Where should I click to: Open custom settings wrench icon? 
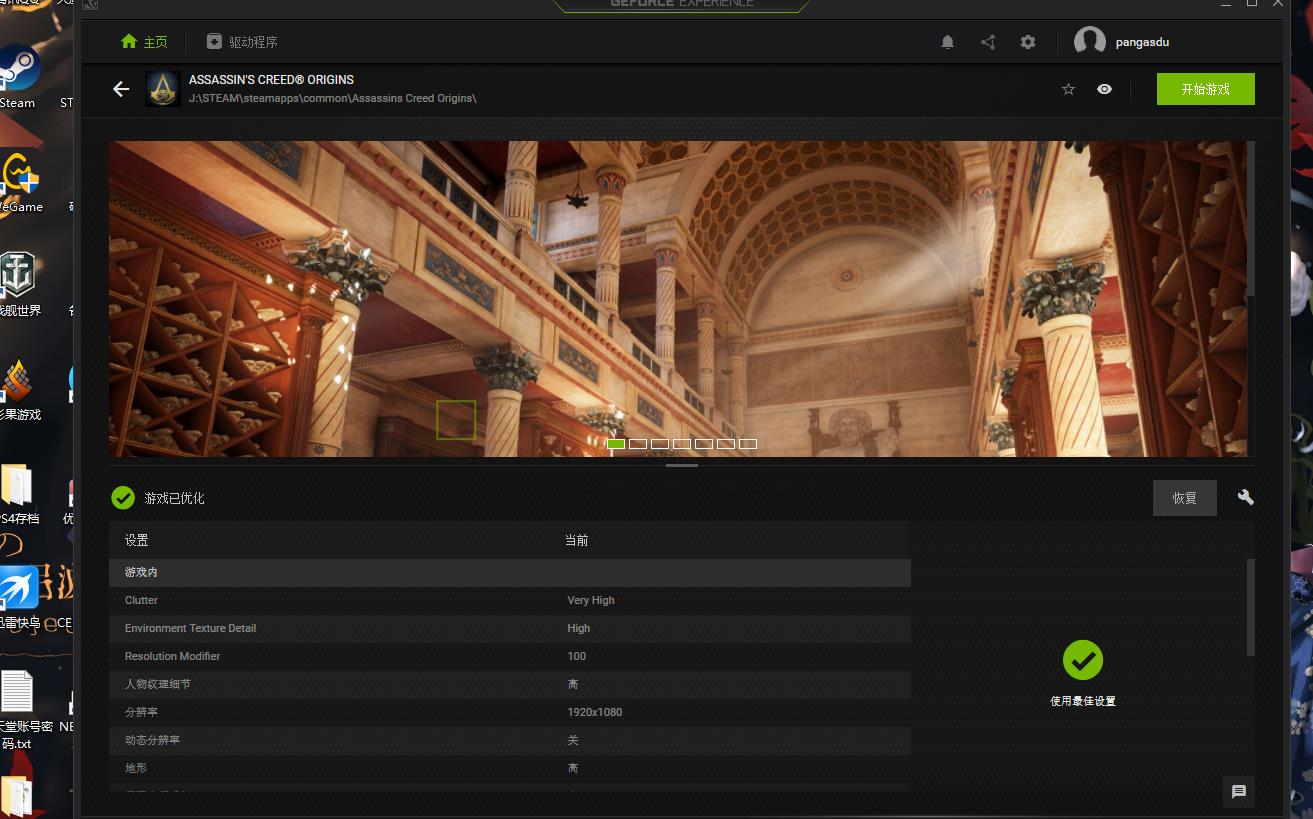[x=1245, y=497]
